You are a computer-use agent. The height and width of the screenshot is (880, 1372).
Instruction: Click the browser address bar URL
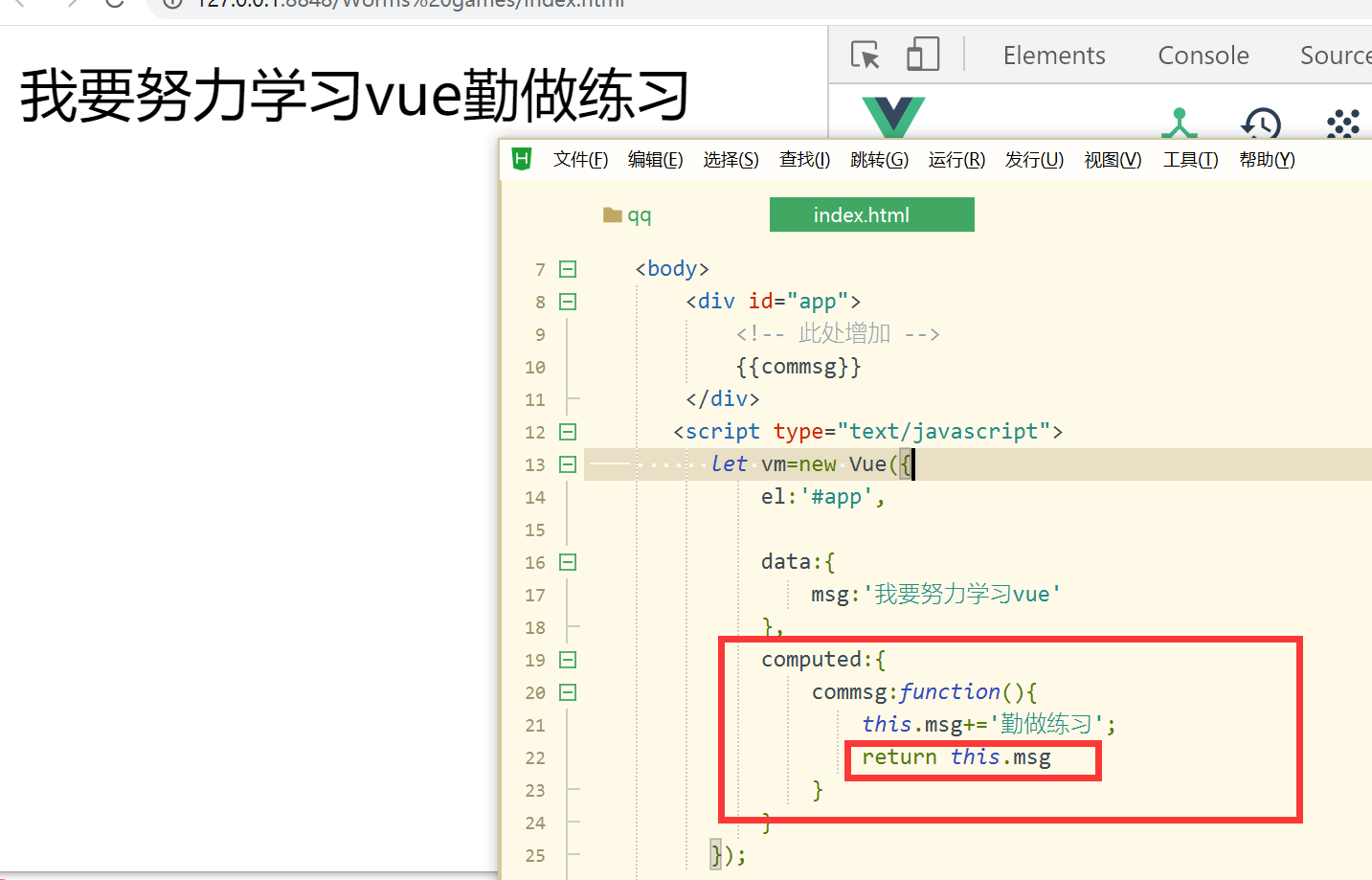click(412, 4)
